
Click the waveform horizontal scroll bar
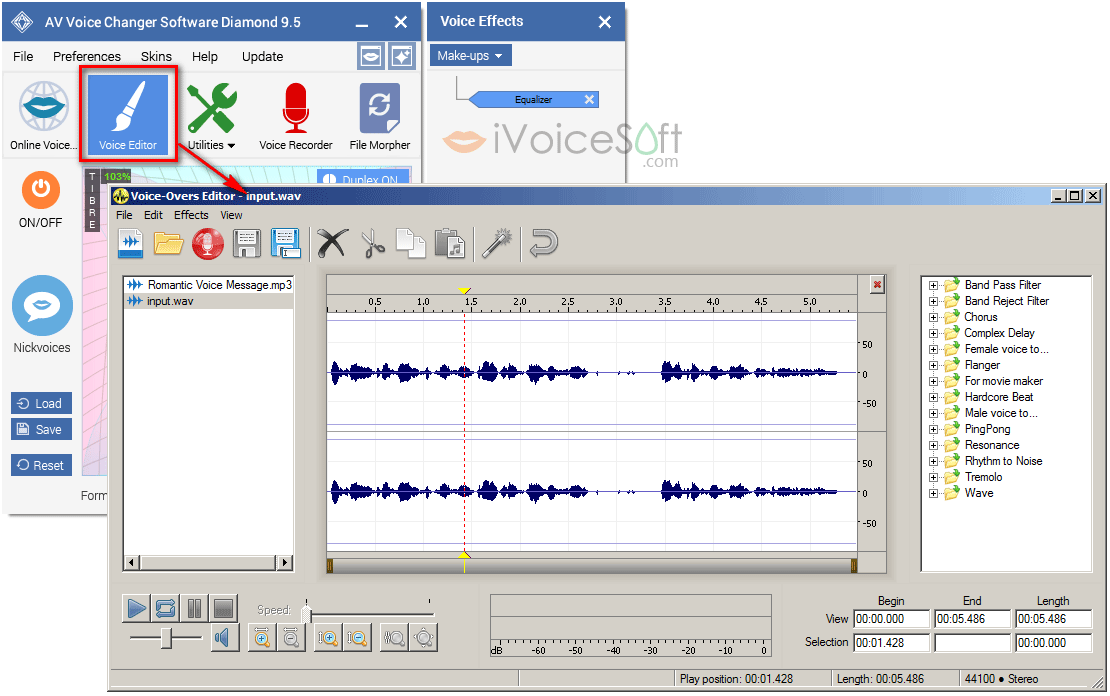[x=591, y=566]
